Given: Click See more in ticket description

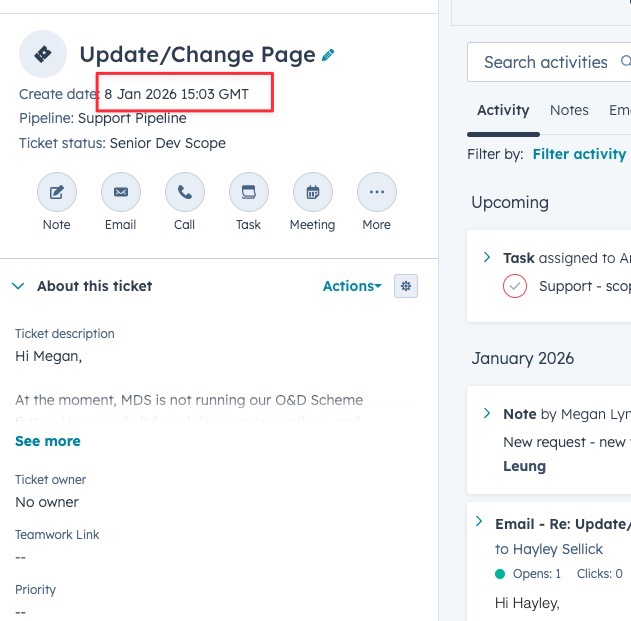Looking at the screenshot, I should (48, 441).
